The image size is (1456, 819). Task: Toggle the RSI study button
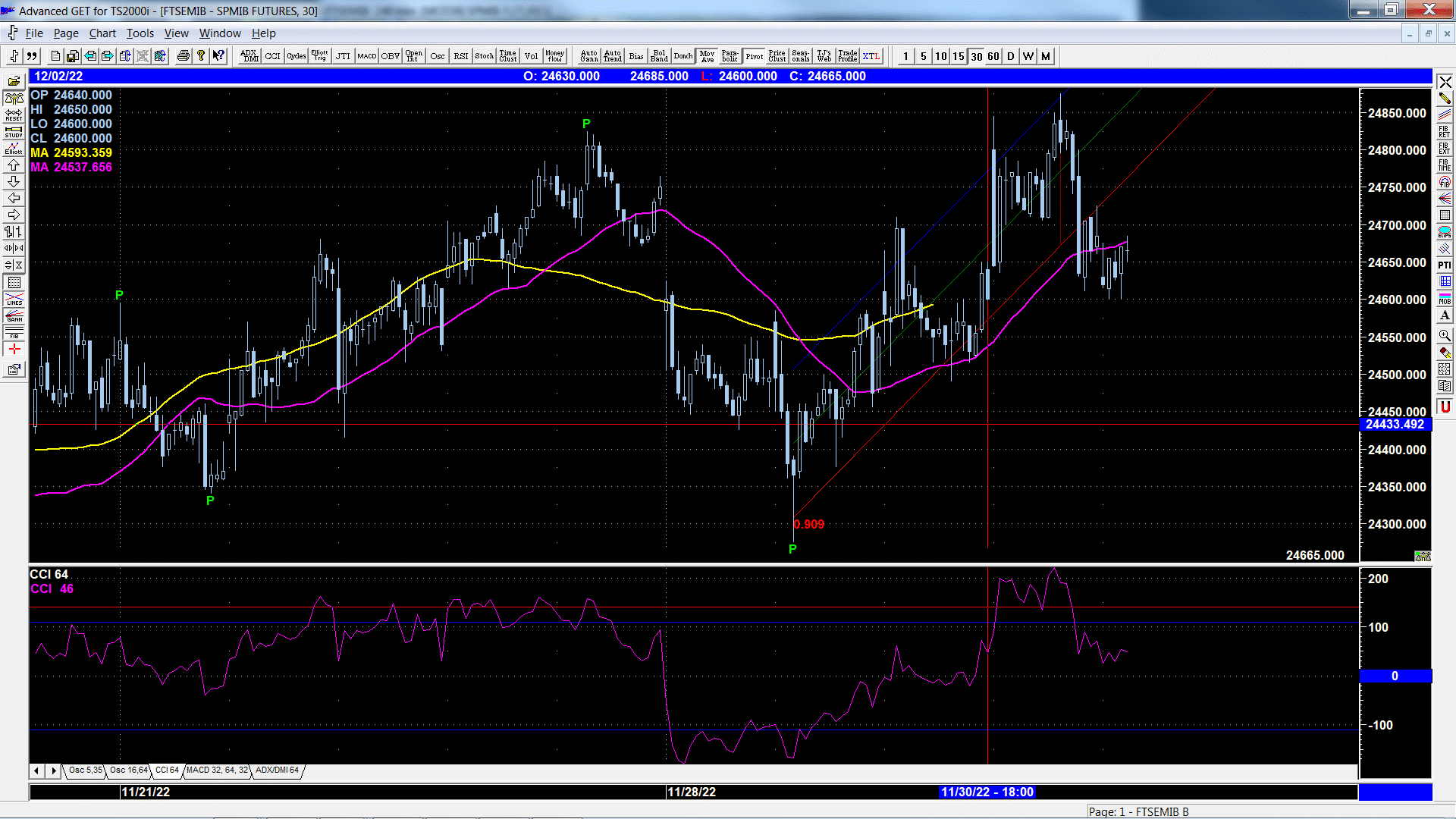(x=461, y=56)
